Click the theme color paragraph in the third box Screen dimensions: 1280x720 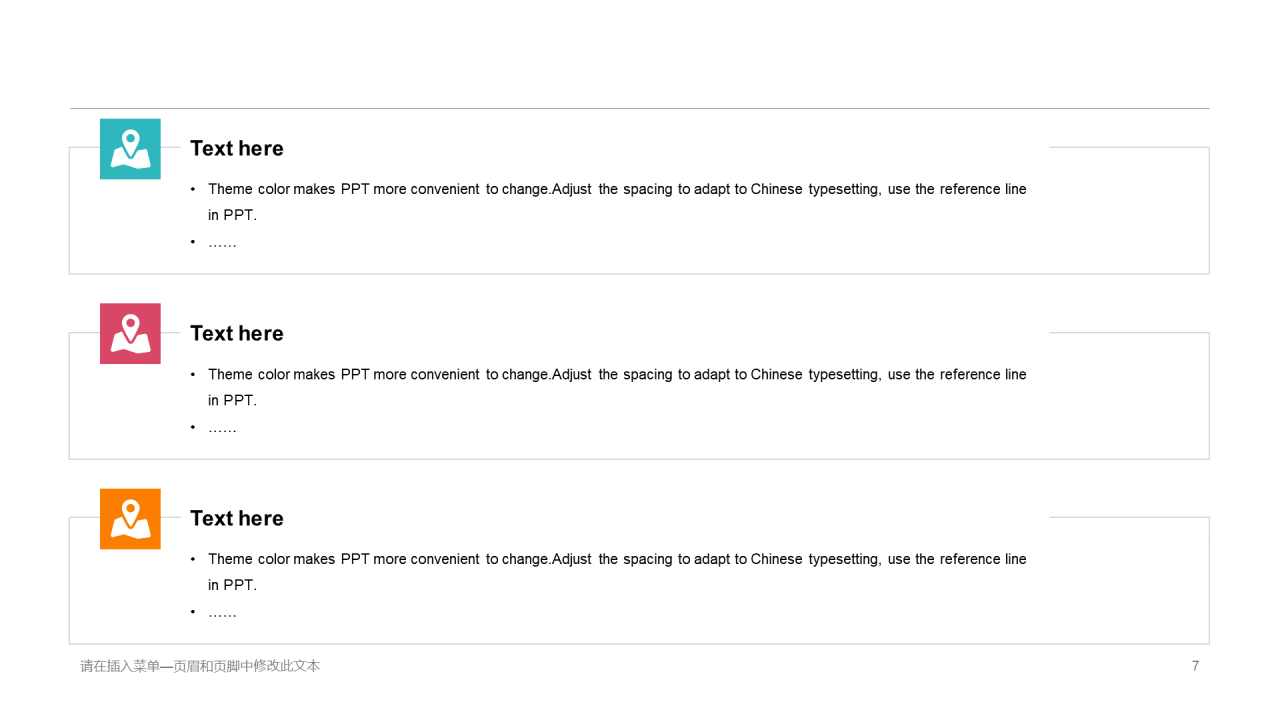[x=617, y=572]
